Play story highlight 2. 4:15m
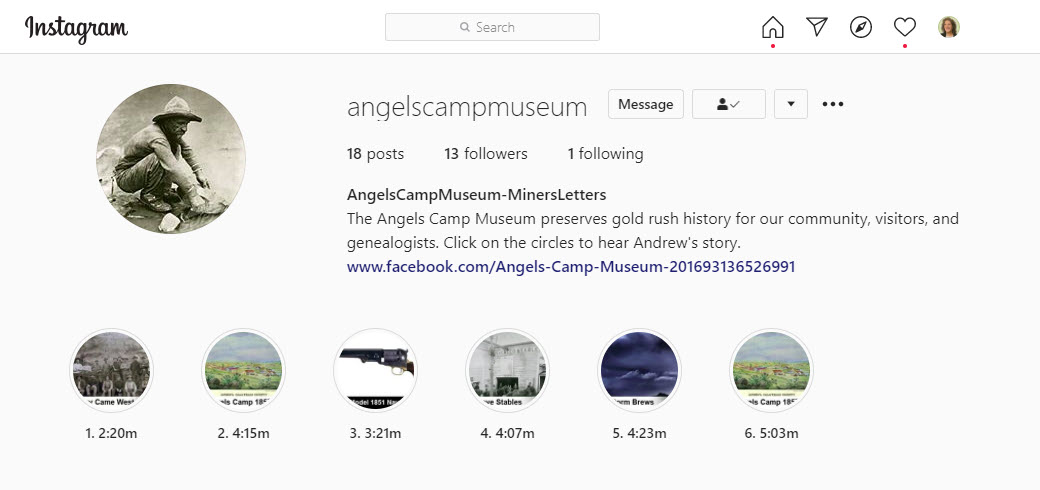 pyautogui.click(x=243, y=370)
